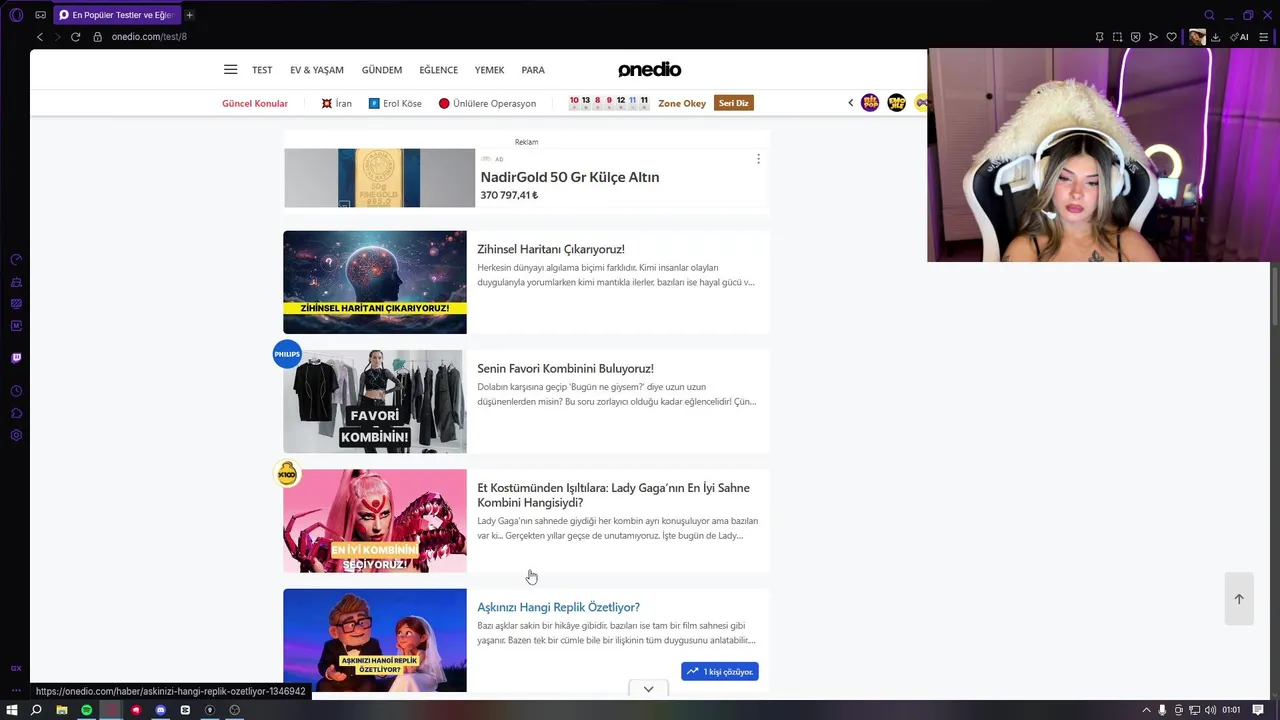Click the previous arrow in games carousel

(851, 103)
